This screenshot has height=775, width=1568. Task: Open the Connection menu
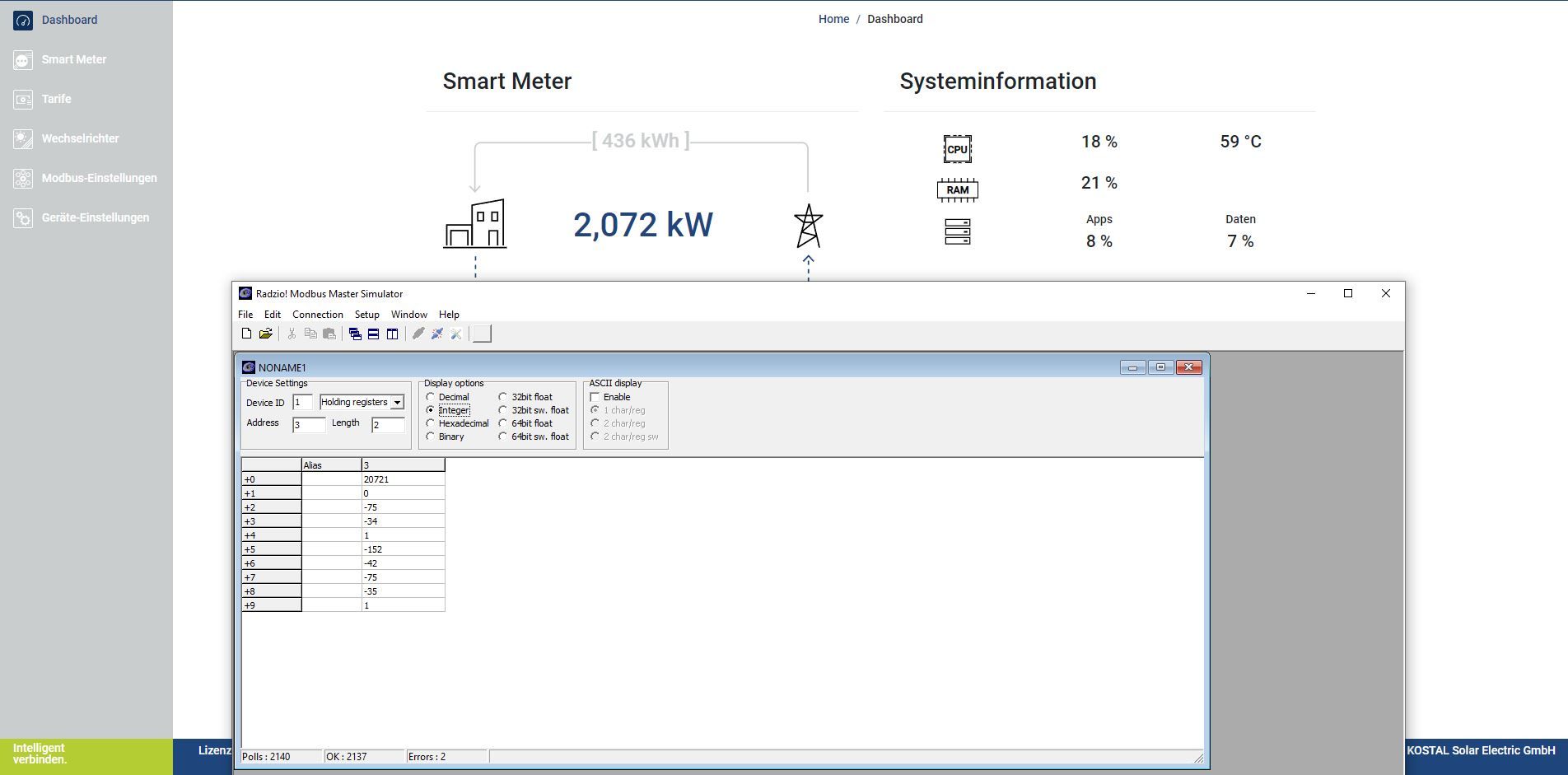pyautogui.click(x=318, y=315)
